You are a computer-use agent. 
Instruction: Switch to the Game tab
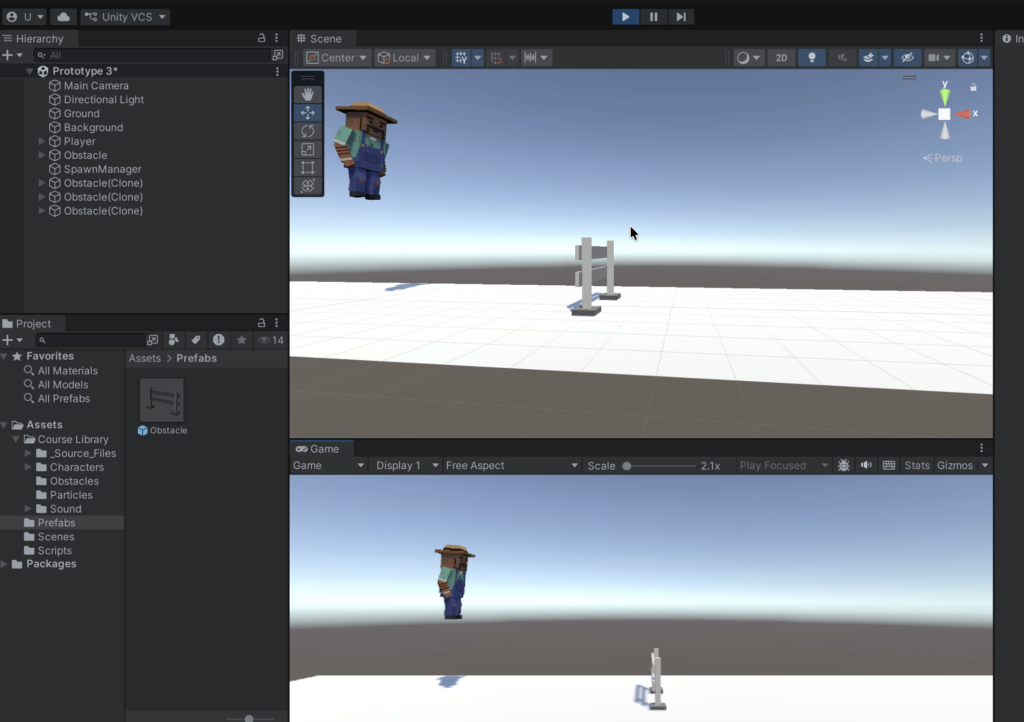coord(318,449)
